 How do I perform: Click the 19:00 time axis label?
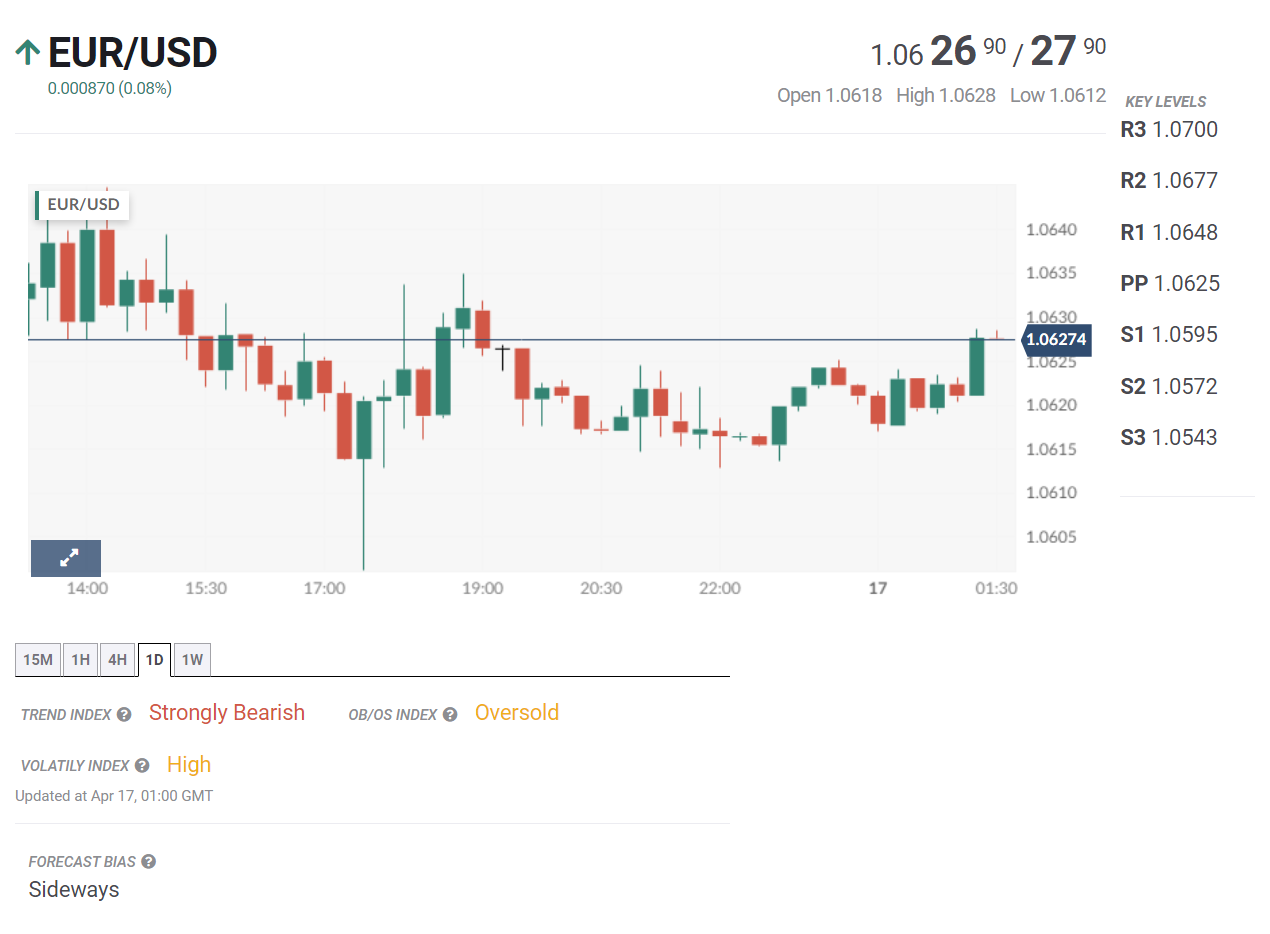482,589
